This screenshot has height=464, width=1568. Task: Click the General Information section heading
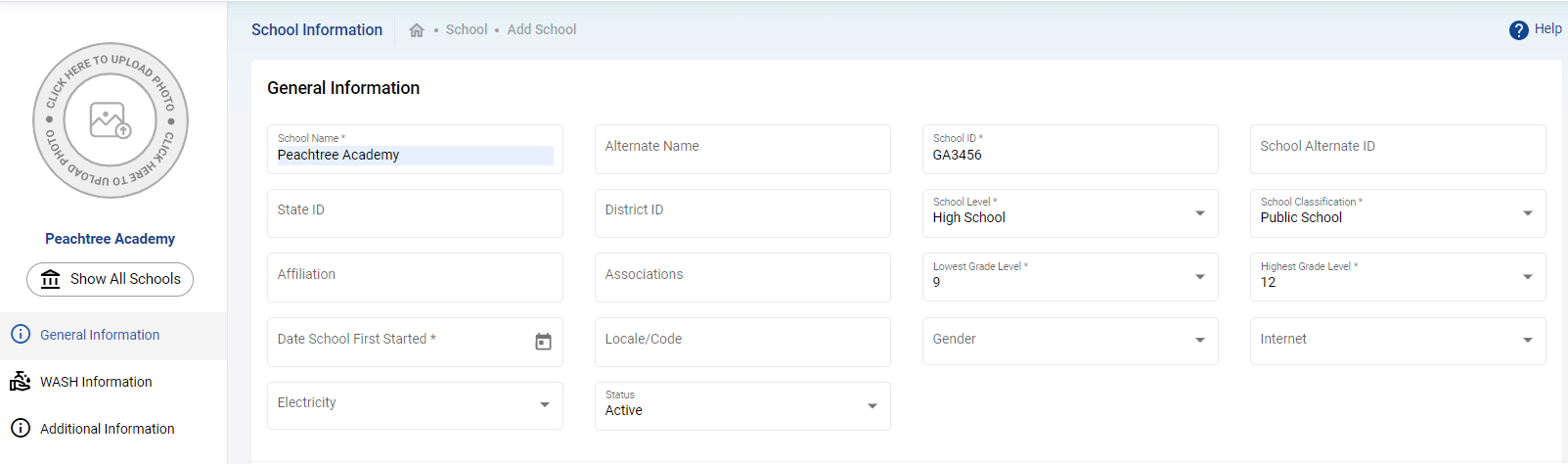[343, 88]
